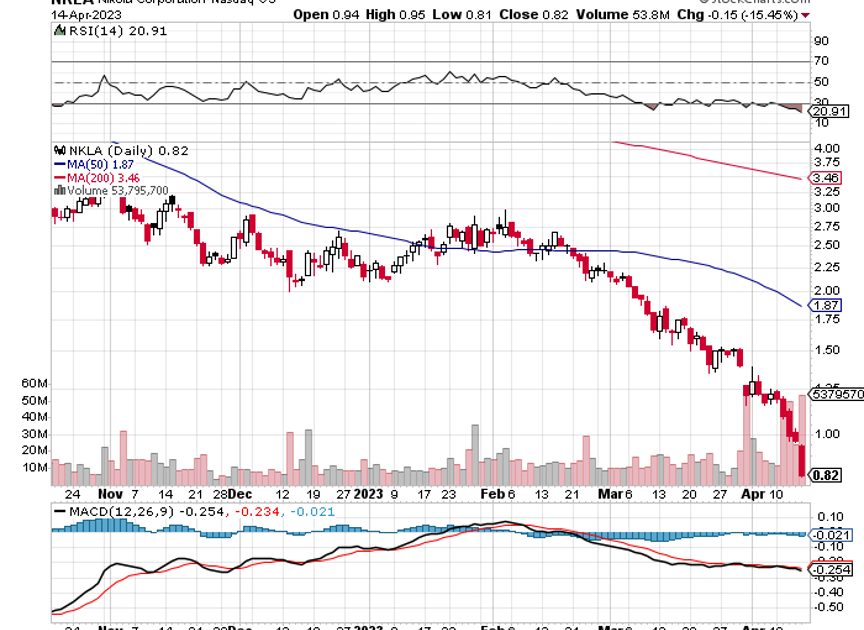
Task: Click the 20.91 RSI value tag
Action: (x=826, y=112)
